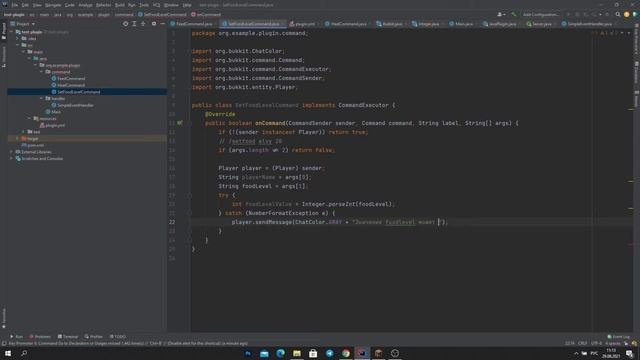Open the TODO tool window

(118, 337)
